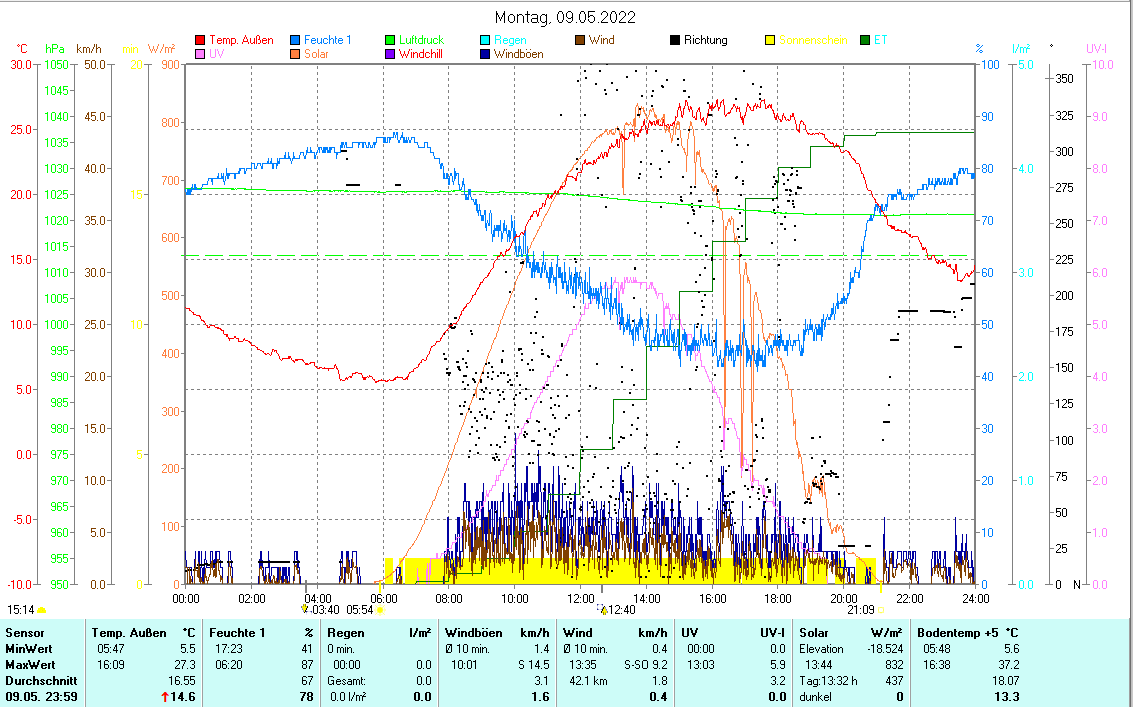Image resolution: width=1133 pixels, height=707 pixels.
Task: Click the chart title Montag, 09.05.2022
Action: pos(566,17)
